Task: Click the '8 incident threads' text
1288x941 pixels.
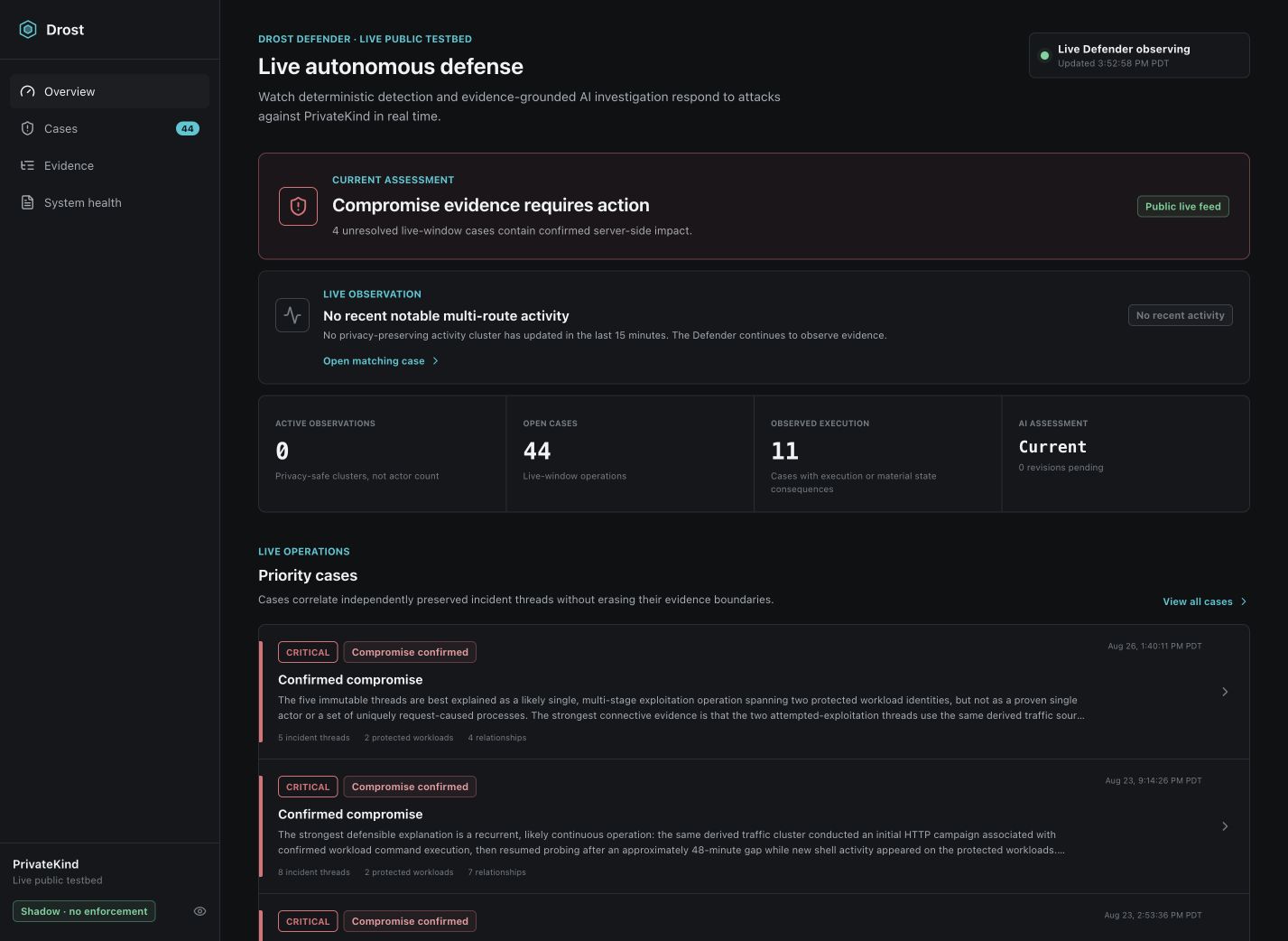Action: click(314, 872)
